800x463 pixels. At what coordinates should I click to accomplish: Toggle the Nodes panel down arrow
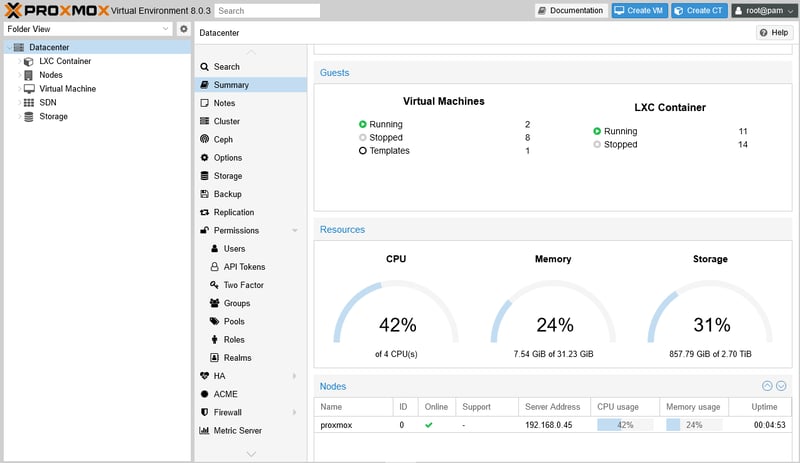781,386
